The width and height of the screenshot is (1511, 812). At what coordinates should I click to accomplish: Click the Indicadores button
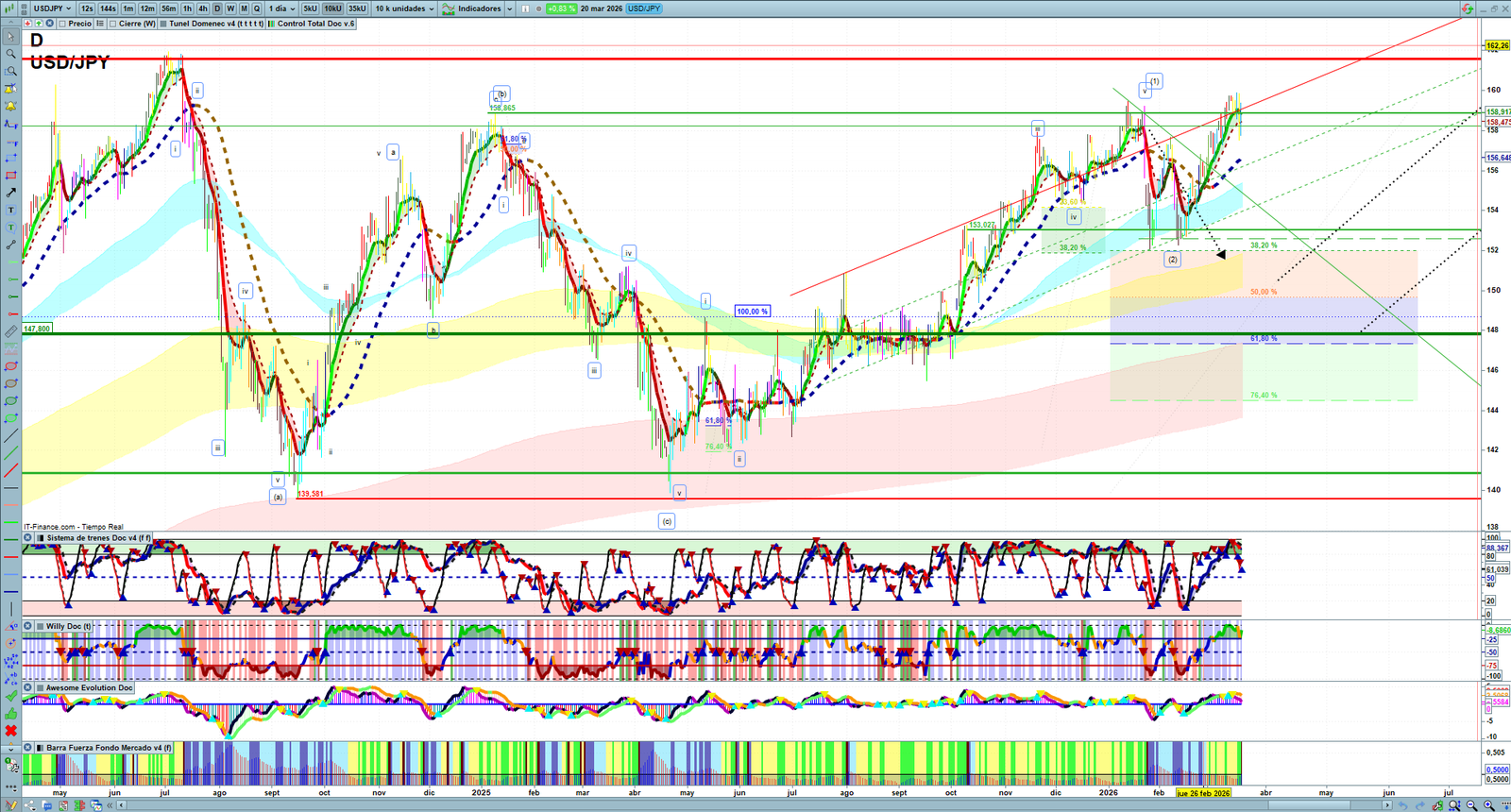[x=478, y=8]
